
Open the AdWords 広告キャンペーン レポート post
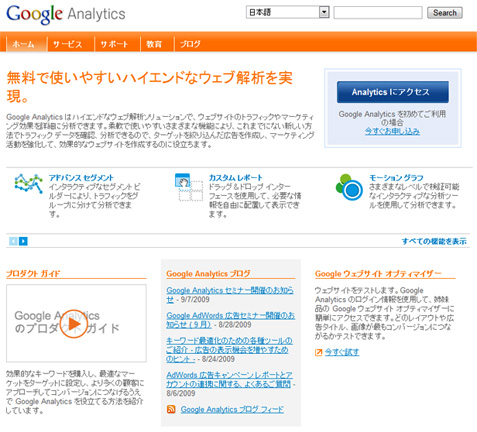pos(229,379)
